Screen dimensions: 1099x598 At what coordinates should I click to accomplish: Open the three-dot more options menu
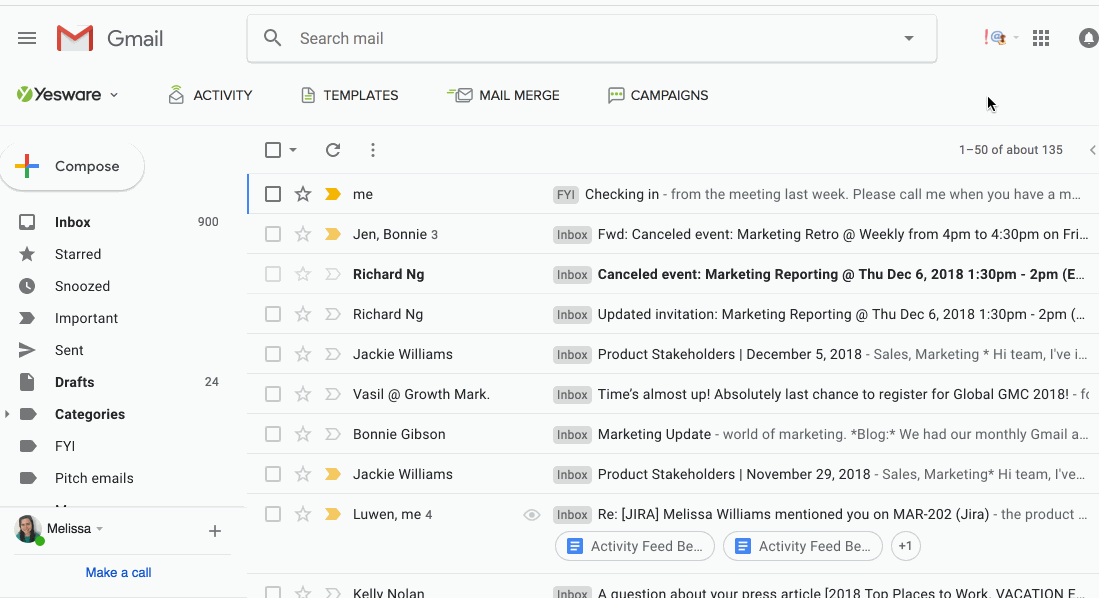373,150
